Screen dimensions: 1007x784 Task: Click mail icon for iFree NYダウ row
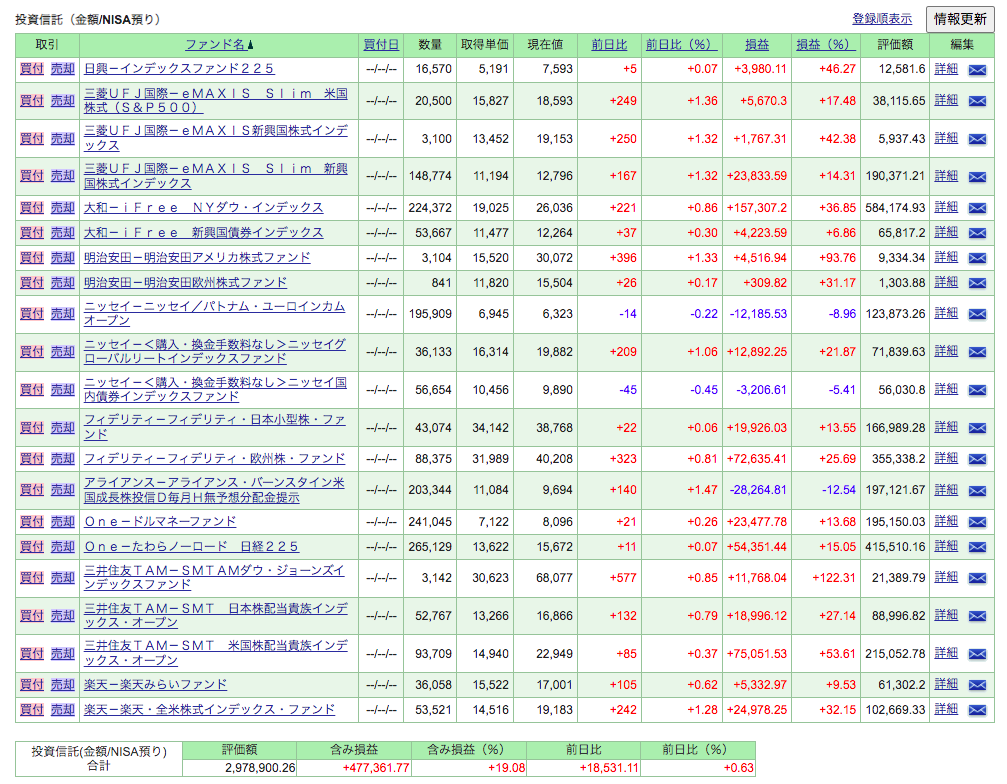coord(977,208)
